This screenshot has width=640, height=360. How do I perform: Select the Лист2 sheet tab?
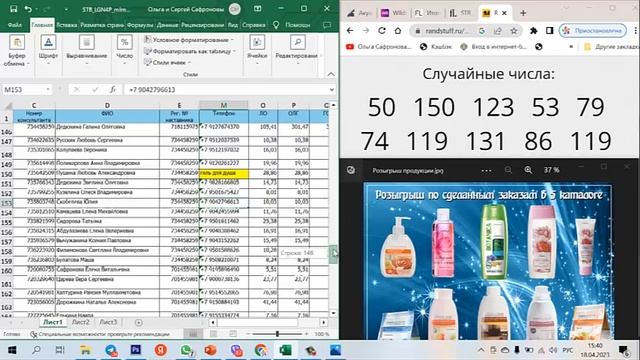(x=80, y=322)
